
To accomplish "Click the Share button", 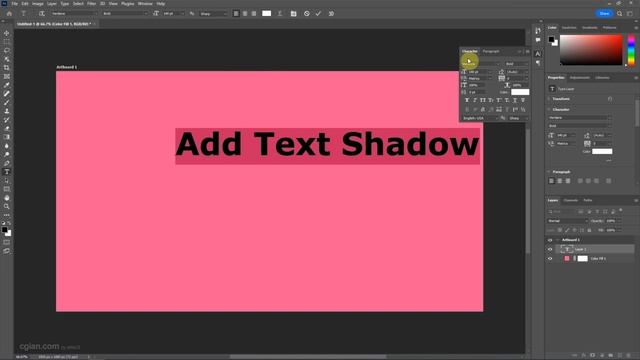I will (604, 13).
